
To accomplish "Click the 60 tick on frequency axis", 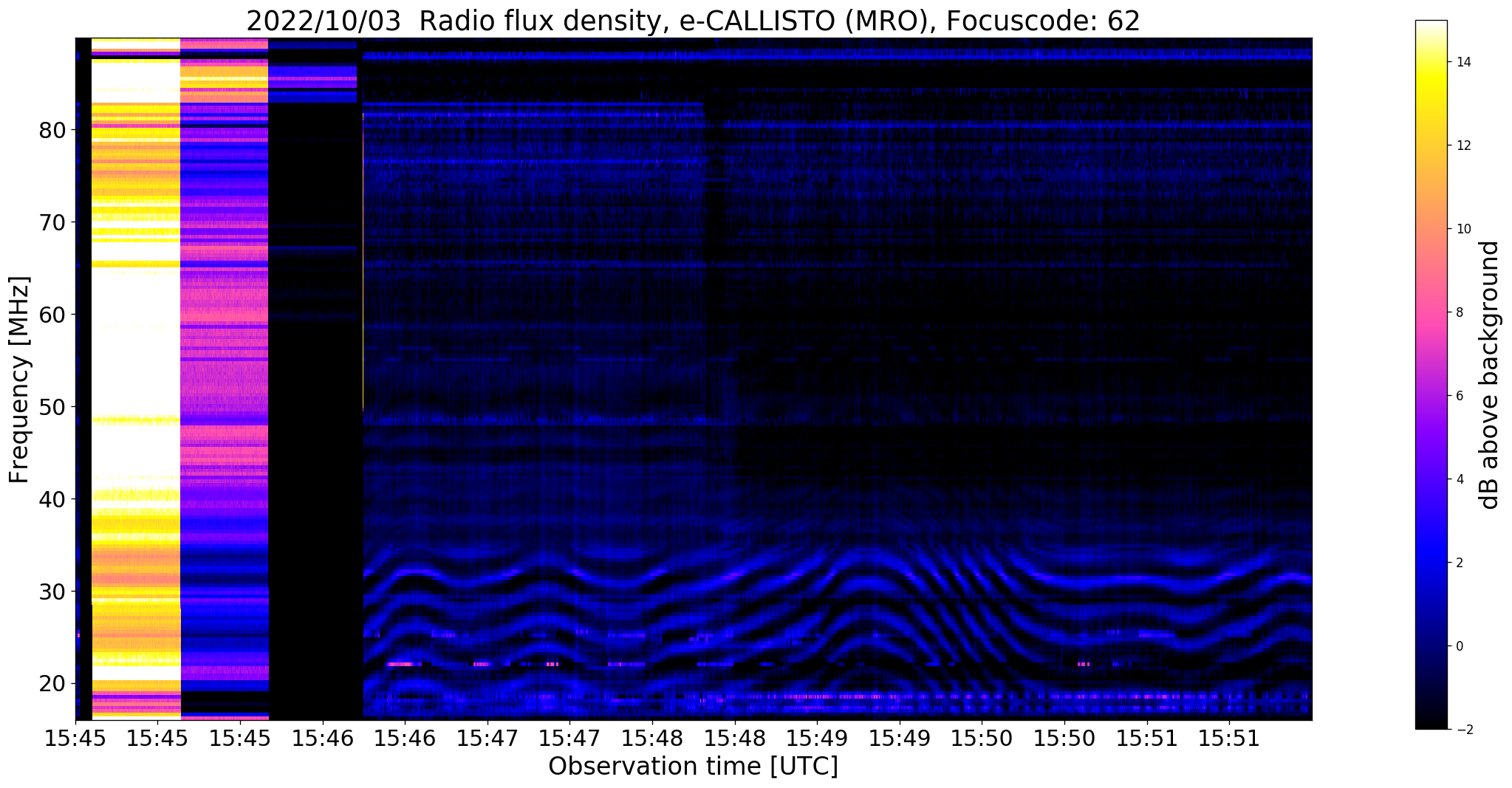I will [53, 315].
